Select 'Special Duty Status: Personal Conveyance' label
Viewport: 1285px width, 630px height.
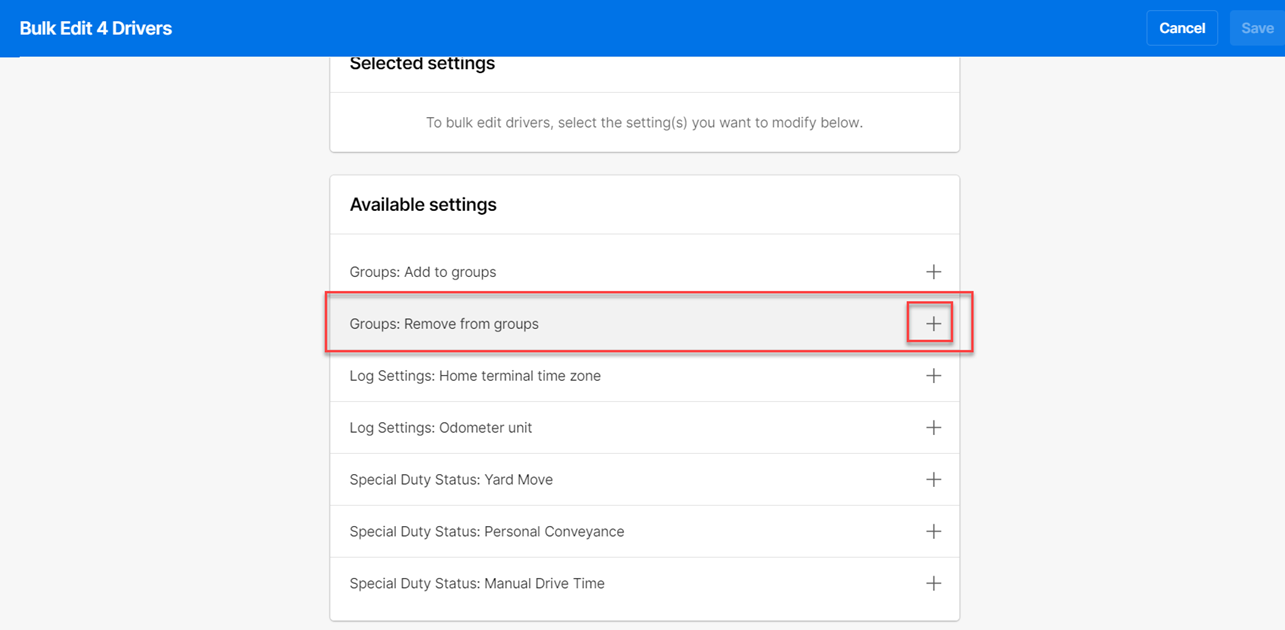(487, 532)
